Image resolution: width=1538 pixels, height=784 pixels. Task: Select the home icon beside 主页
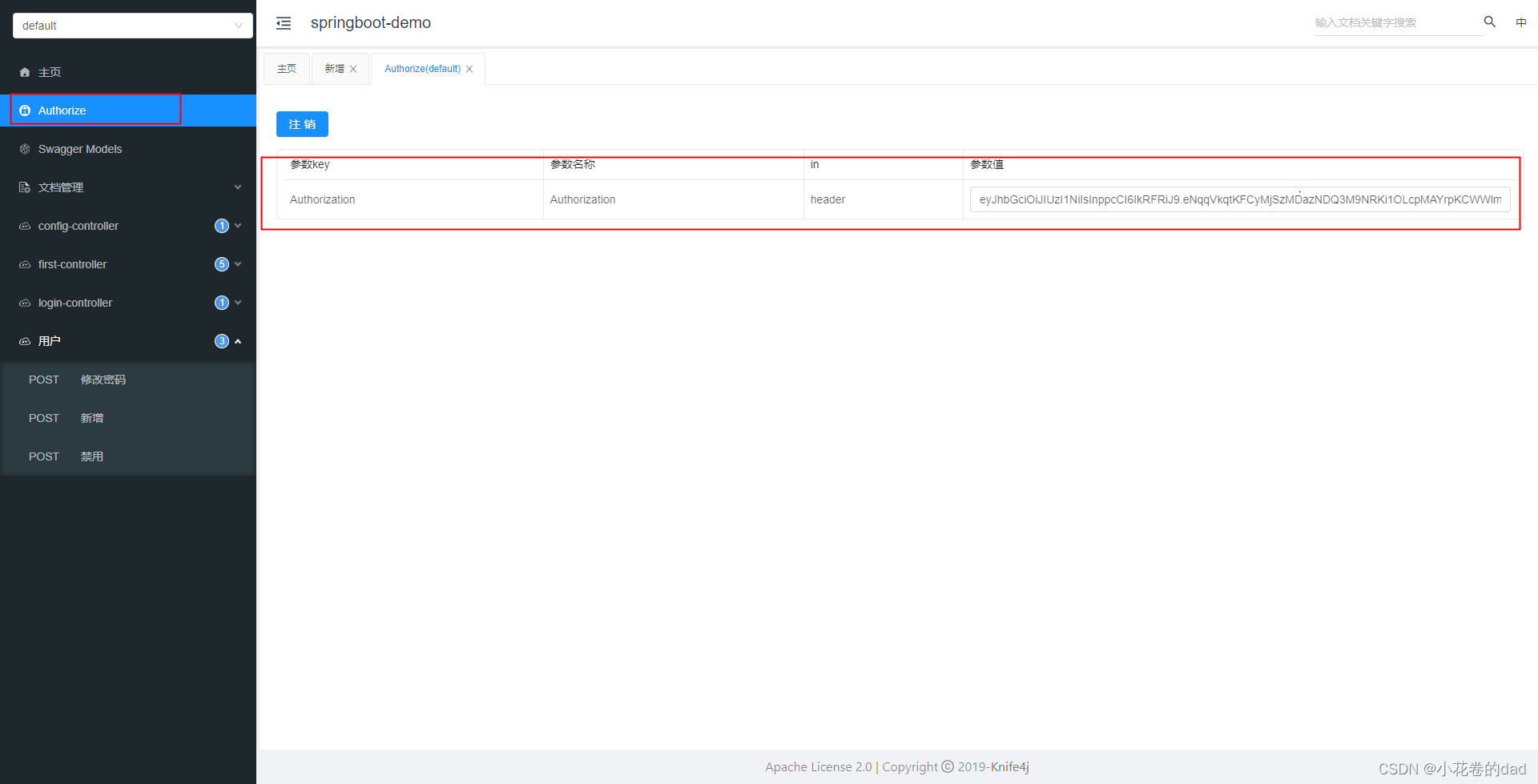pos(25,71)
